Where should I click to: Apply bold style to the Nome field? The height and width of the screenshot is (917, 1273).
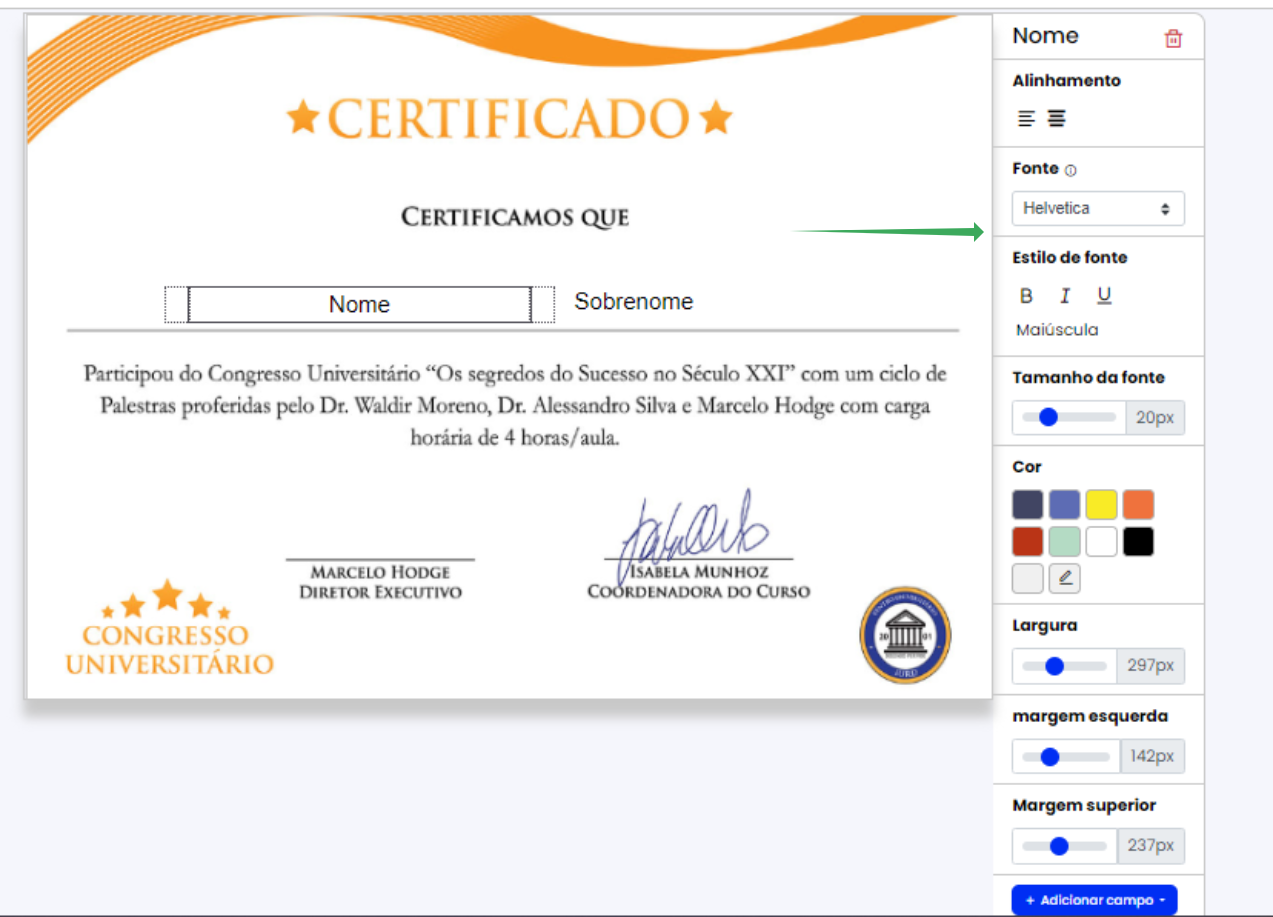point(1026,295)
